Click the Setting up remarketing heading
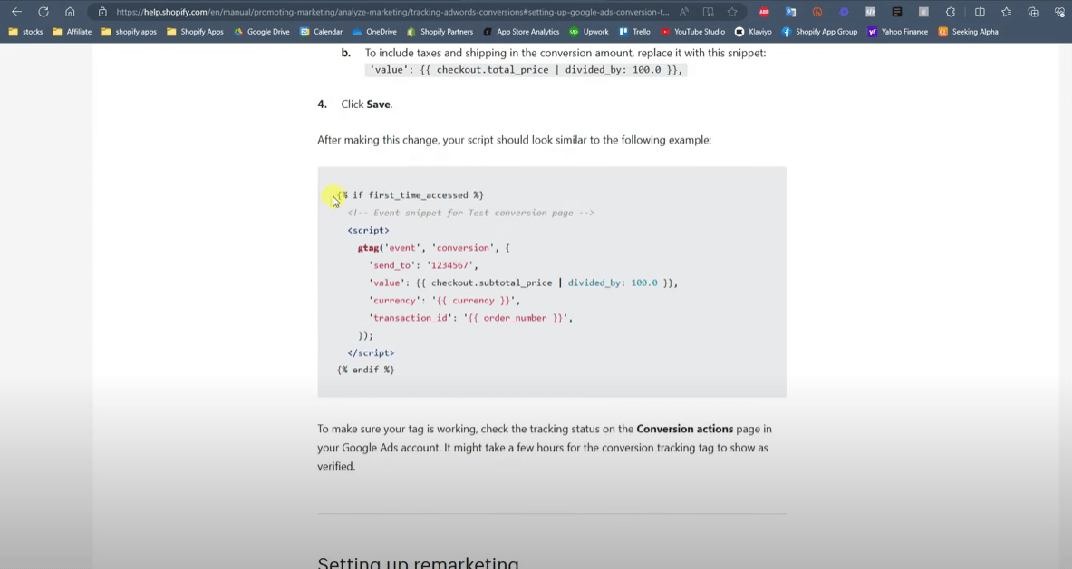This screenshot has height=569, width=1072. click(418, 563)
